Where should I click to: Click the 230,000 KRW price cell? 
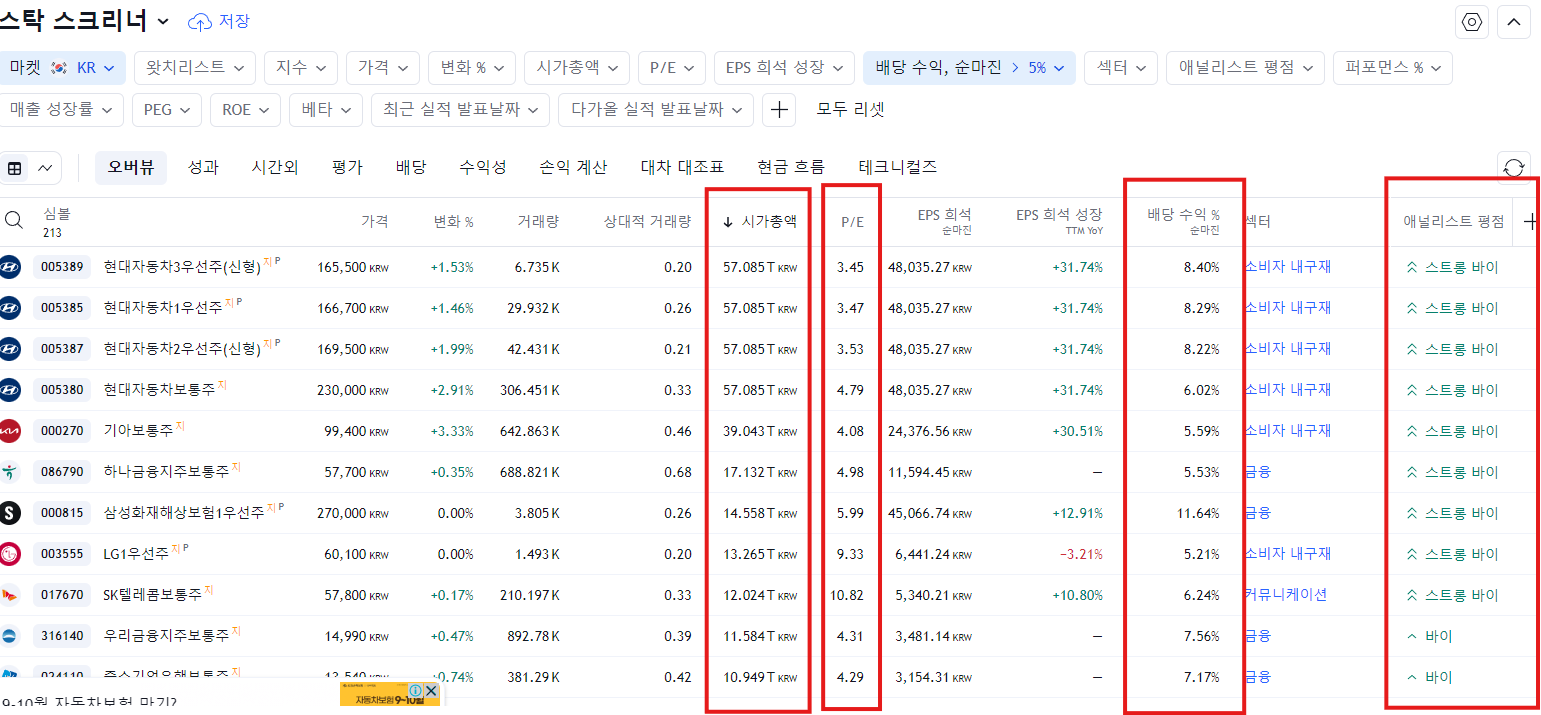point(353,390)
